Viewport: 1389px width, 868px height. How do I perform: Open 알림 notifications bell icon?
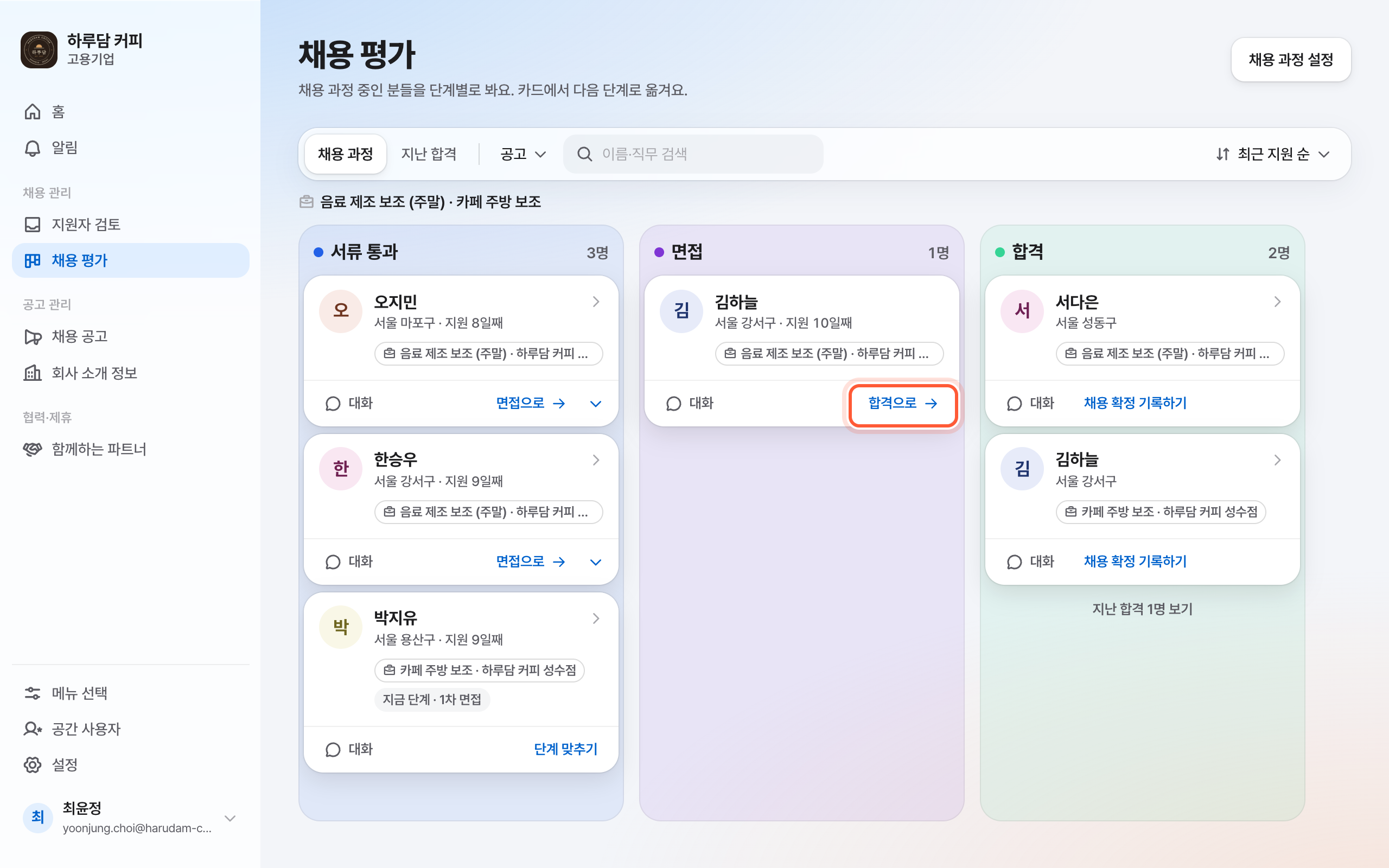(x=33, y=148)
